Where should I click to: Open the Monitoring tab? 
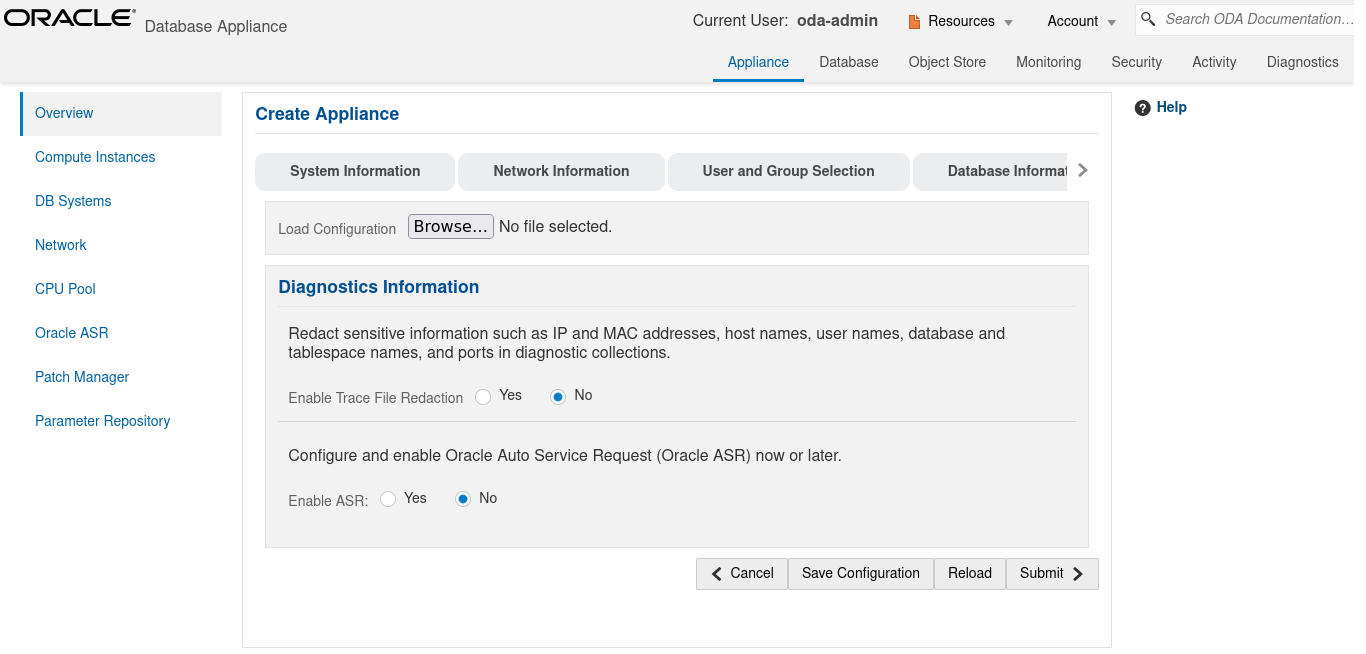tap(1048, 62)
